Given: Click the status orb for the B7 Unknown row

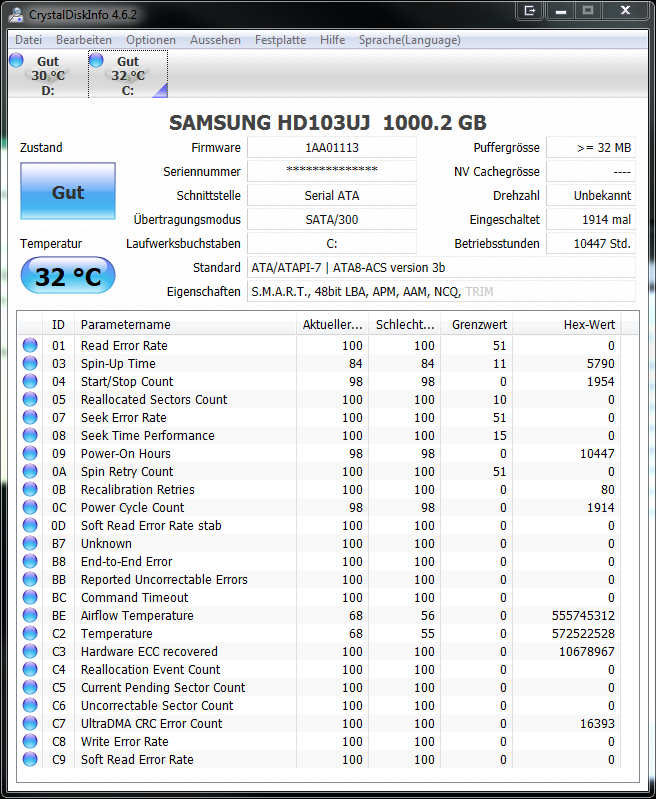Looking at the screenshot, I should pos(30,543).
